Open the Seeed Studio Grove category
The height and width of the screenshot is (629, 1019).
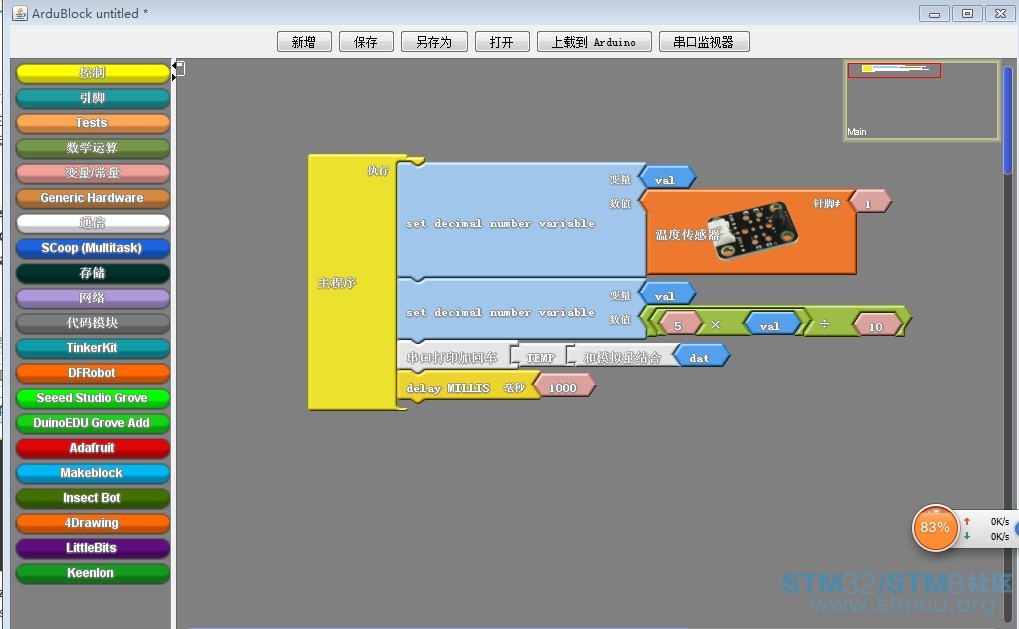(x=92, y=398)
